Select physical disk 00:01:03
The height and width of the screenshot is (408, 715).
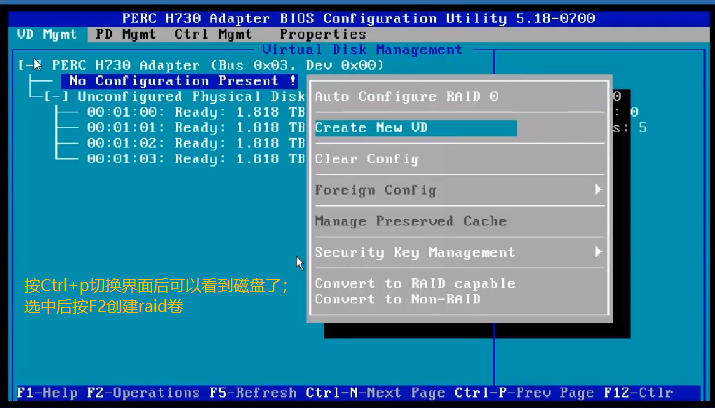(196, 159)
